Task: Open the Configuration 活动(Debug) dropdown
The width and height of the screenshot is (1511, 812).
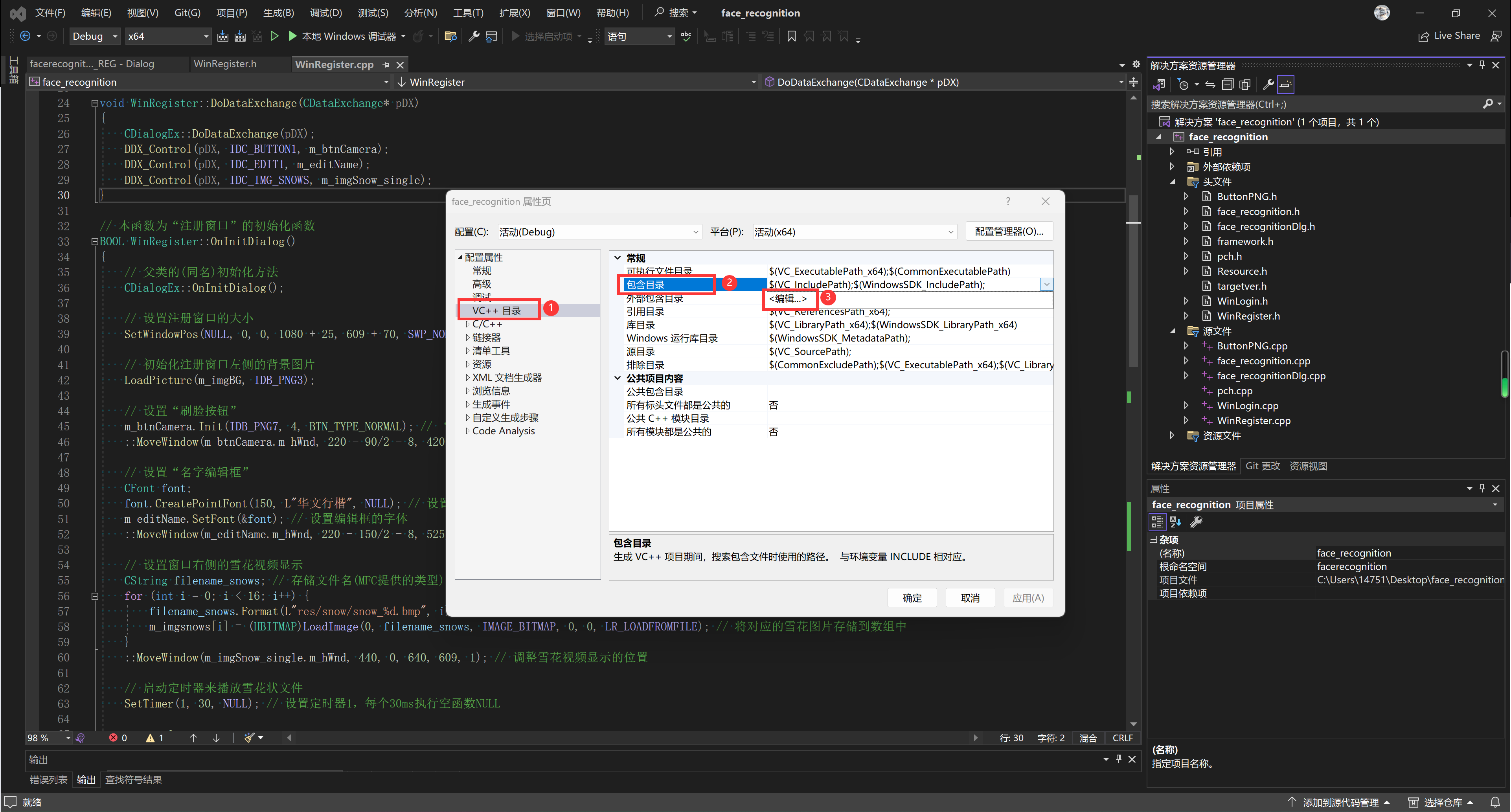Action: pyautogui.click(x=598, y=232)
